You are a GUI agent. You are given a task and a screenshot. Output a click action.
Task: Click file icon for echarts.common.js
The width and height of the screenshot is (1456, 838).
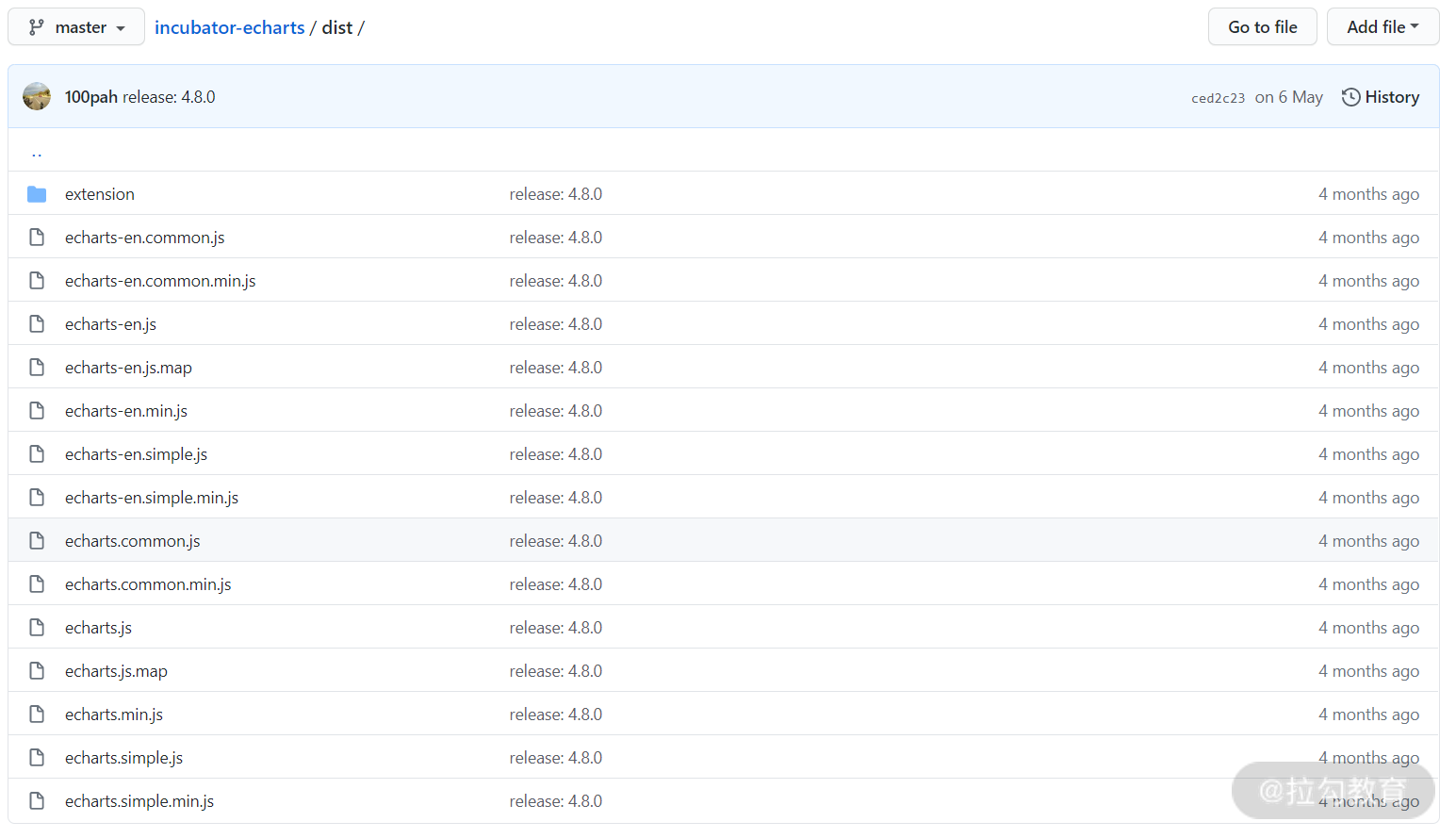tap(37, 541)
